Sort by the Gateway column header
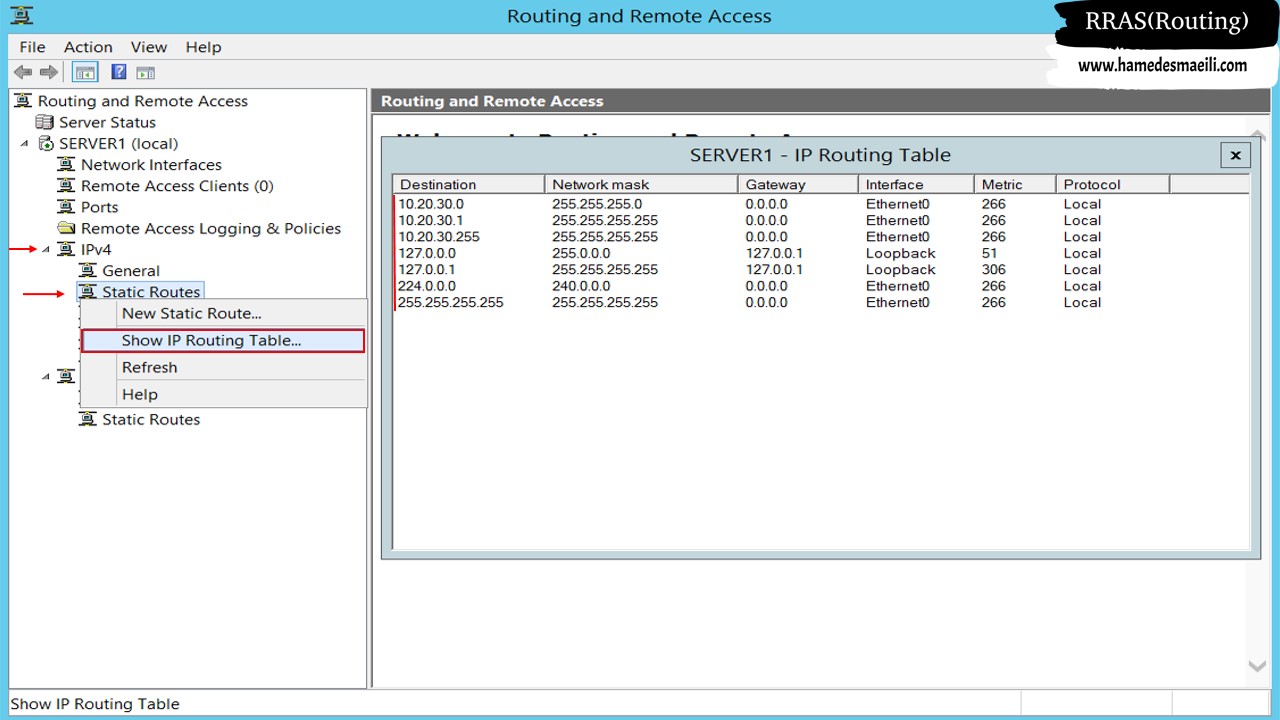Image resolution: width=1280 pixels, height=720 pixels. tap(798, 184)
